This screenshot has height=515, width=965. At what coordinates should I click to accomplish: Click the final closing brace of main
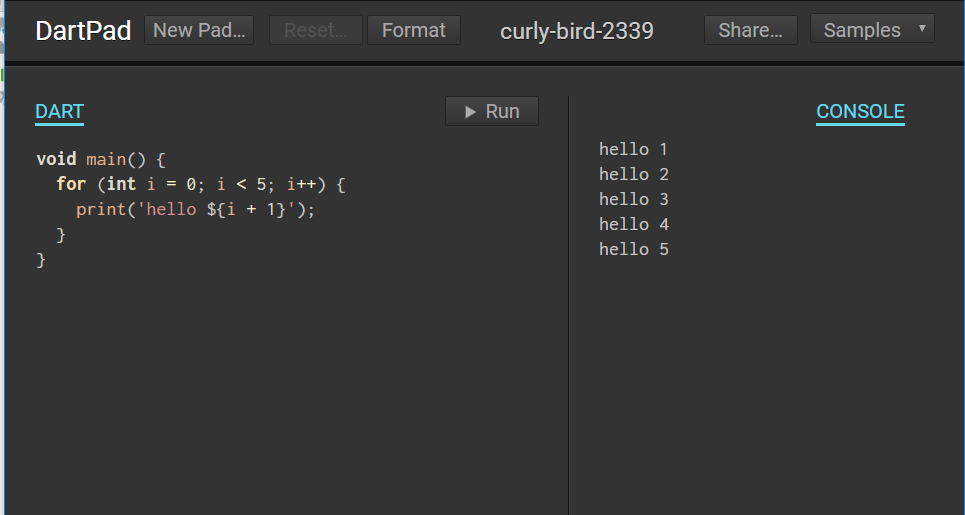[41, 260]
